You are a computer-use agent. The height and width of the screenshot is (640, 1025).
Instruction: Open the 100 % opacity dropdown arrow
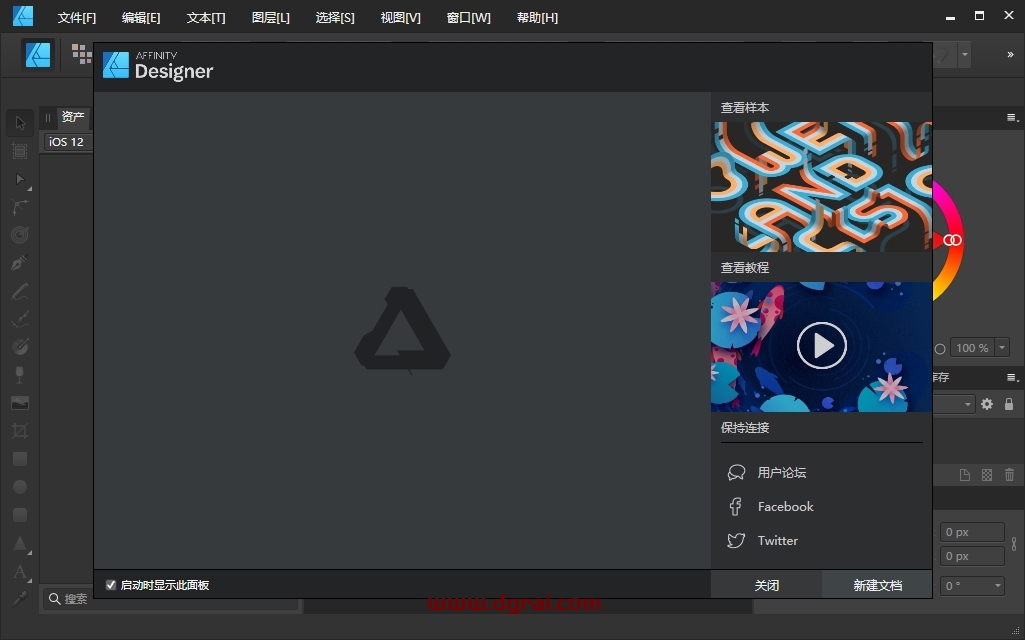click(1001, 348)
